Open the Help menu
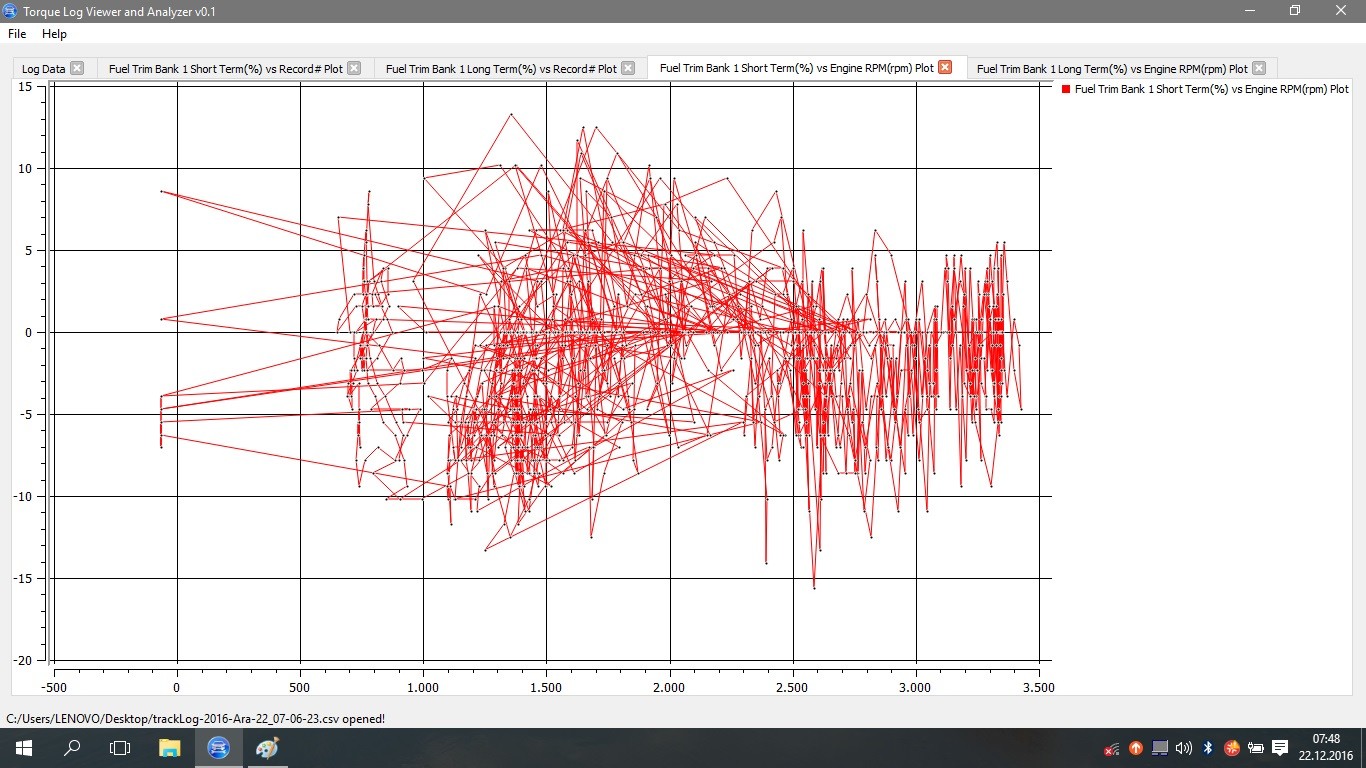1366x768 pixels. [x=54, y=34]
